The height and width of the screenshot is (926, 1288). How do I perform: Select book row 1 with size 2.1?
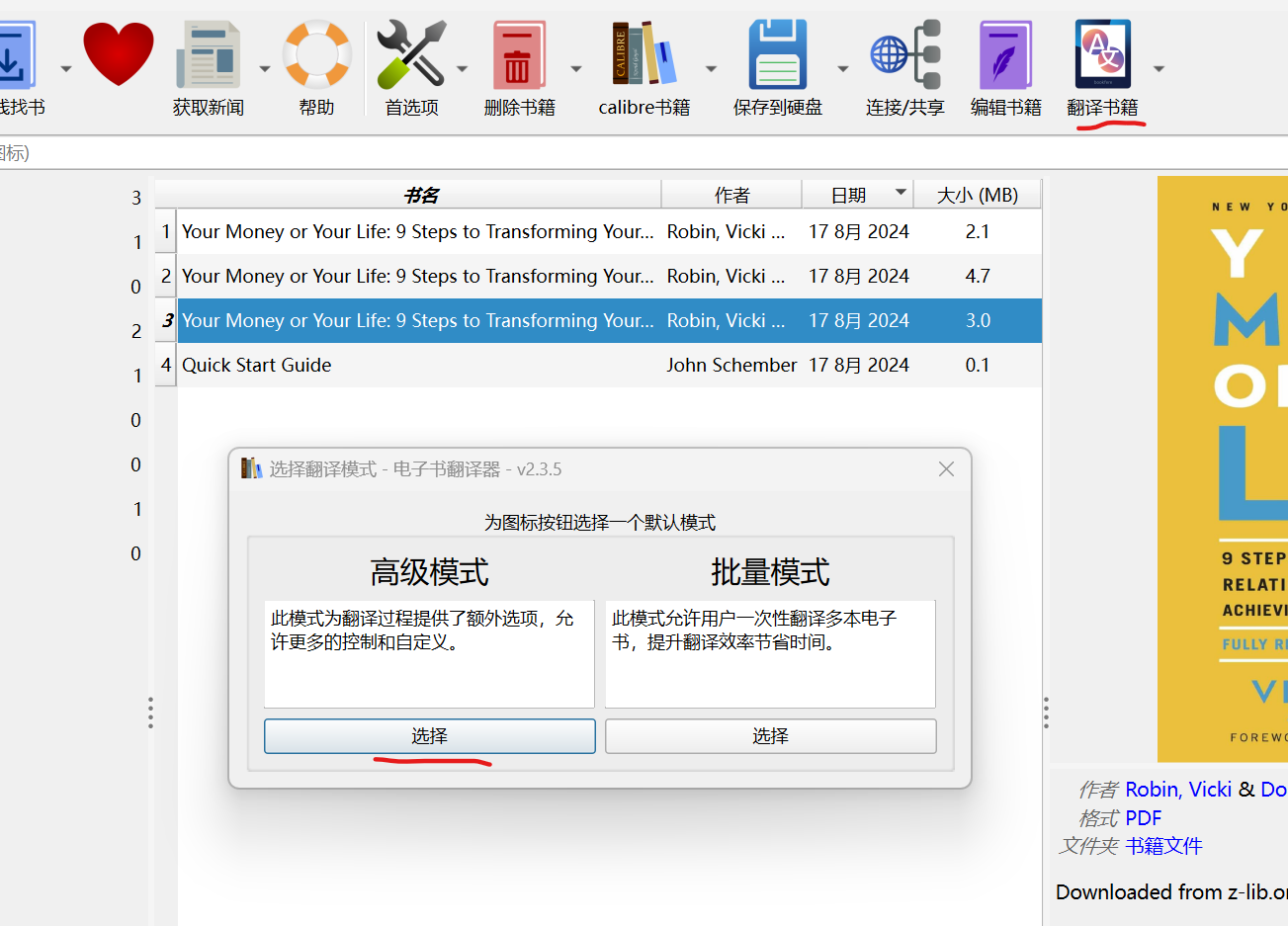(x=609, y=231)
